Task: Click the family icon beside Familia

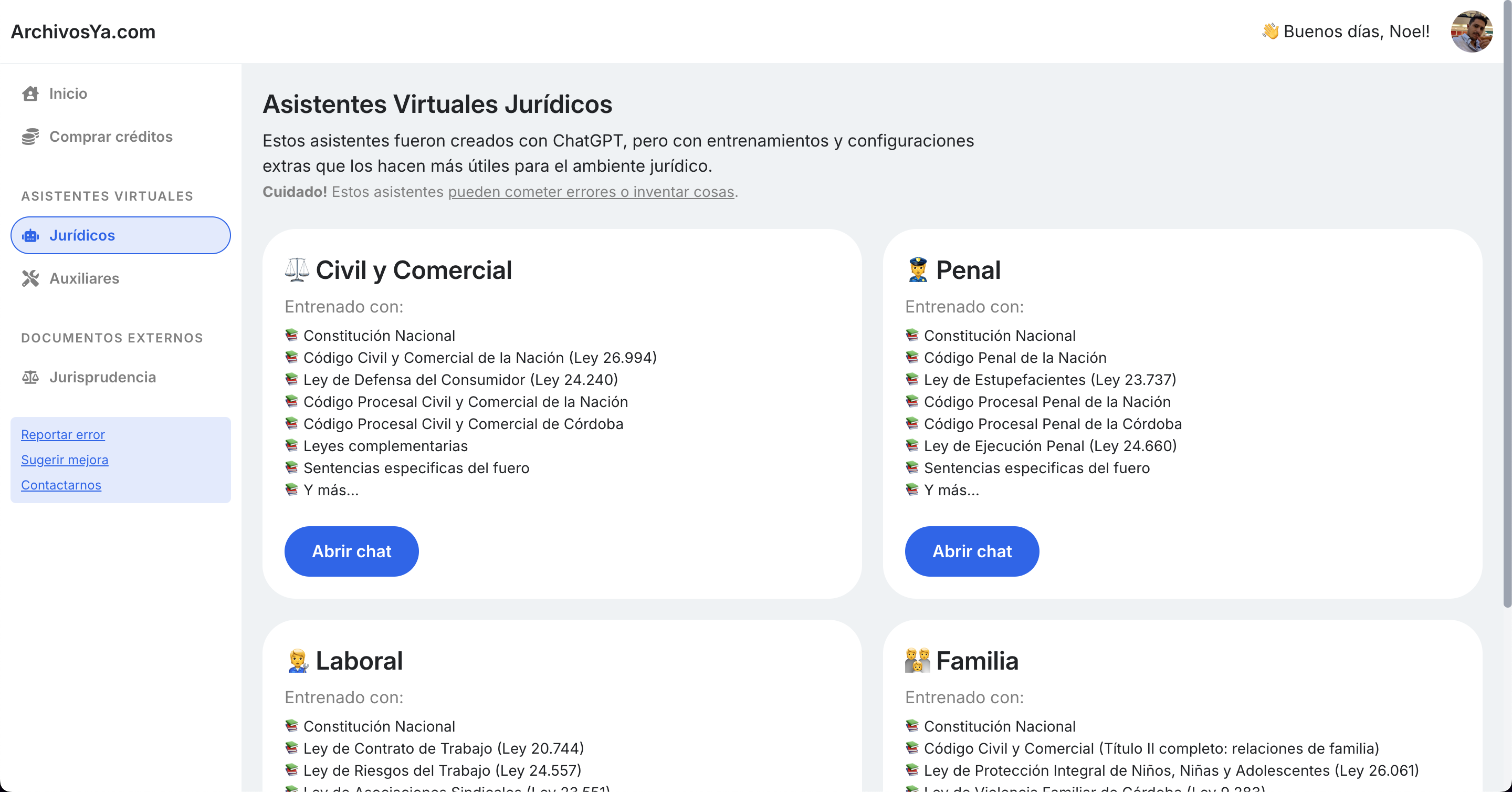Action: pyautogui.click(x=917, y=661)
